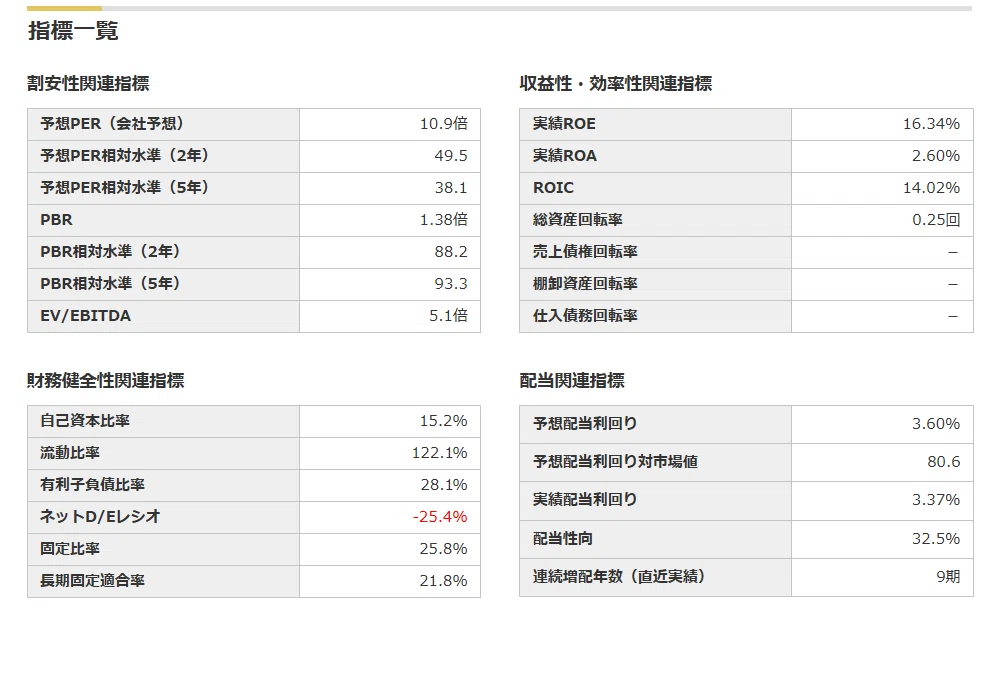Click the red ネットD/Eレシオ value -25.4%

(439, 517)
